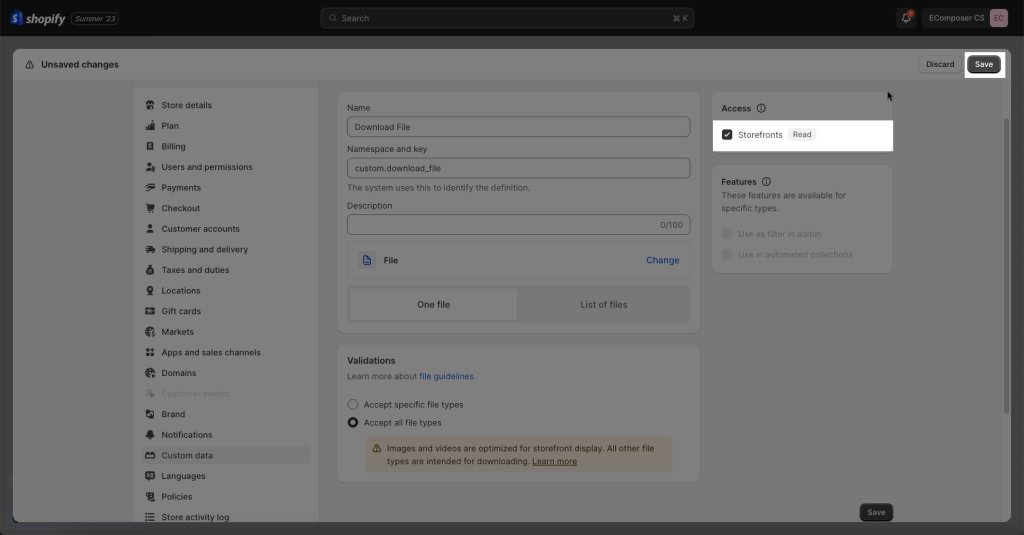This screenshot has width=1024, height=535.
Task: Click Change to pick another type
Action: (662, 260)
